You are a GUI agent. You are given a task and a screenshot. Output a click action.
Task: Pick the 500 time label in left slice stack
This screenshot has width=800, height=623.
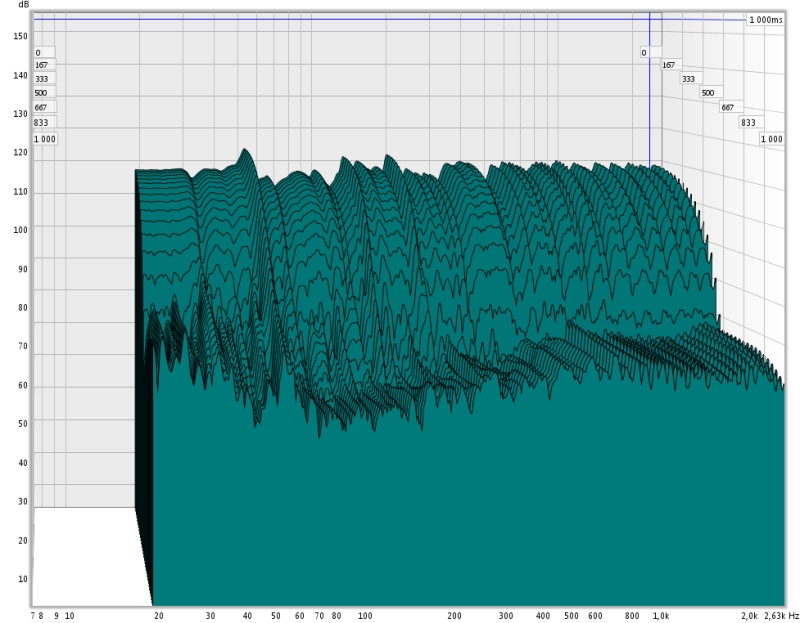(41, 93)
